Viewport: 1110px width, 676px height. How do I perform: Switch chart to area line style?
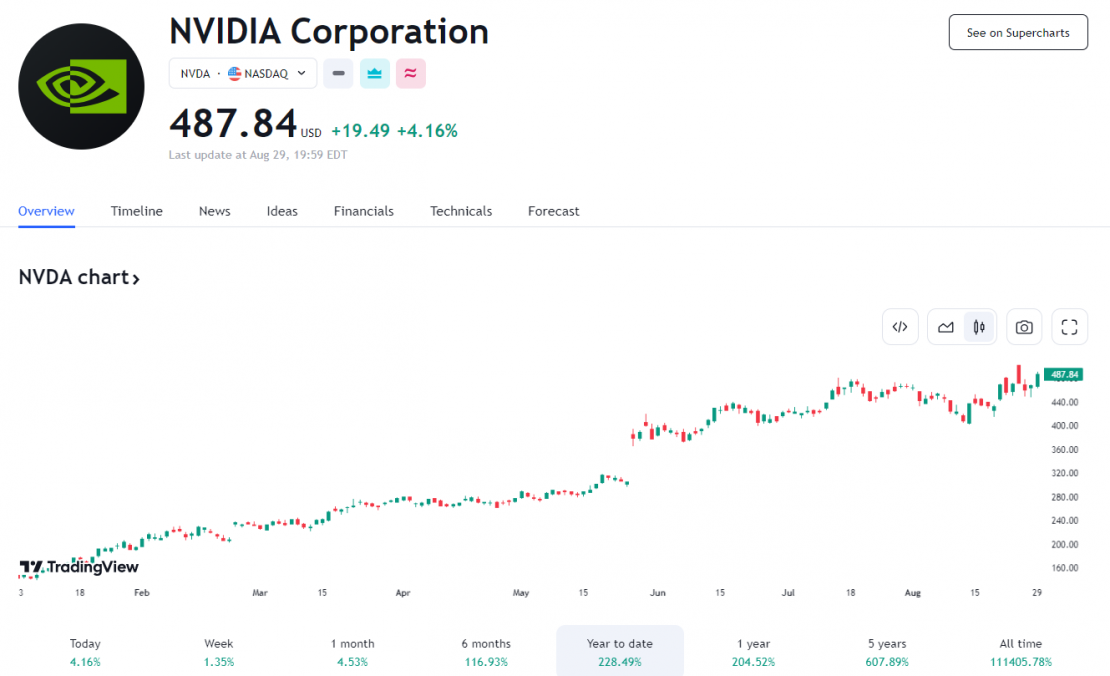(x=945, y=327)
